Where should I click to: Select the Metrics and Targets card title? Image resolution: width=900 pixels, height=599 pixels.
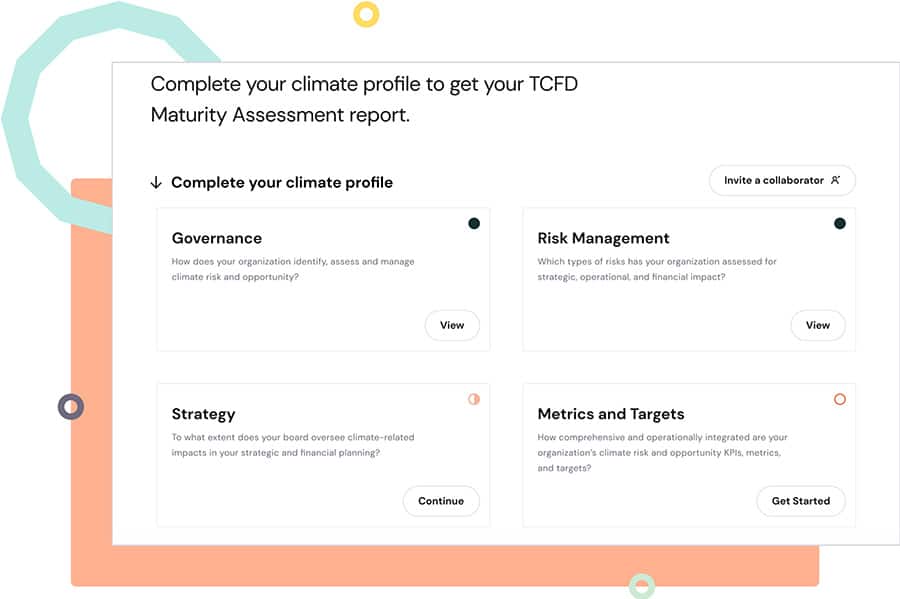(x=611, y=414)
